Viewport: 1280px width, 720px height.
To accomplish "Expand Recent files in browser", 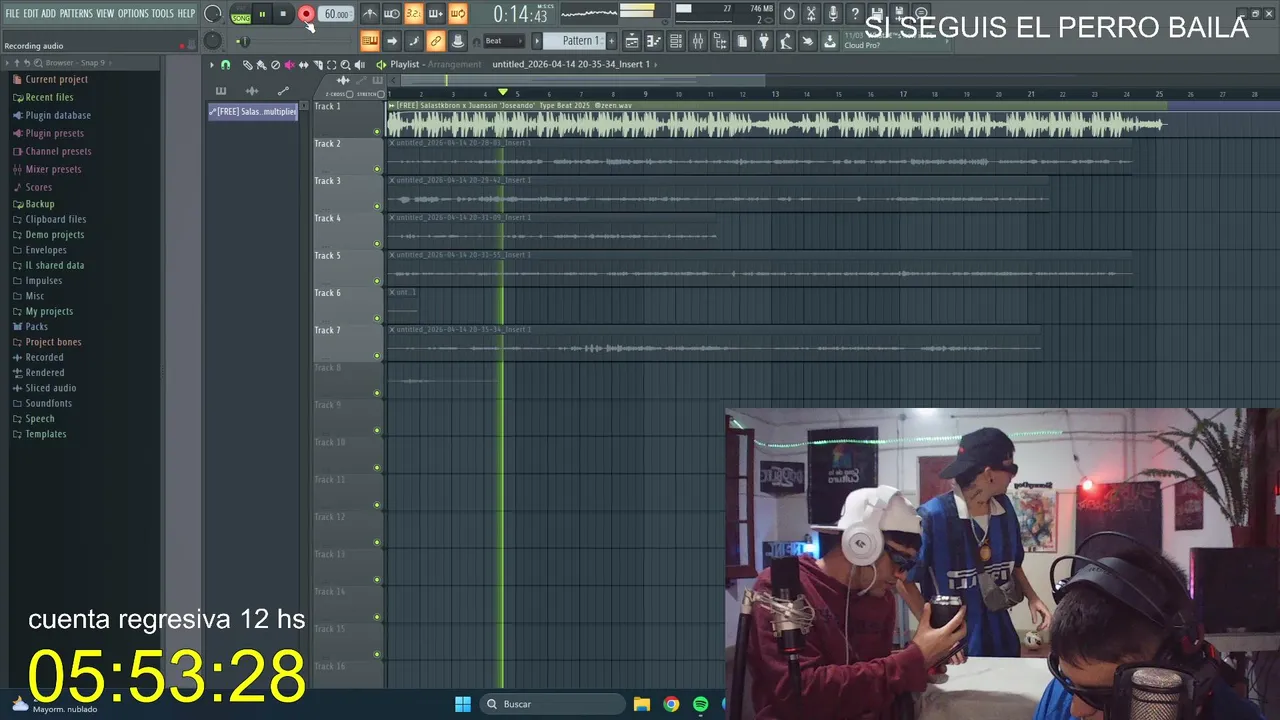I will coord(43,97).
